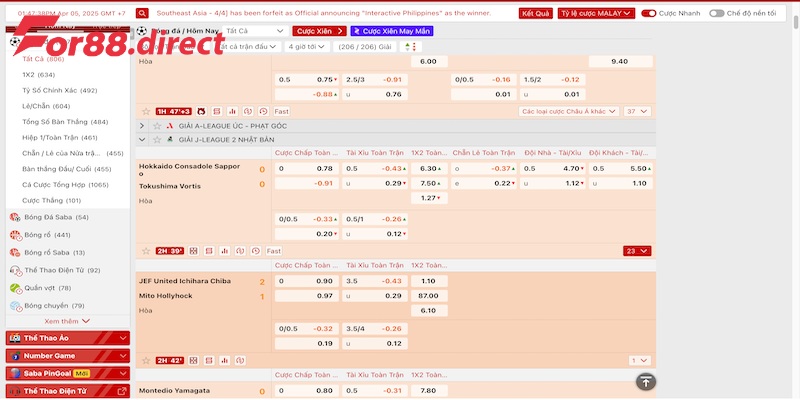Favorite the J-League 2 Nhật Bản league star
Image resolution: width=800 pixels, height=400 pixels.
pyautogui.click(x=156, y=139)
